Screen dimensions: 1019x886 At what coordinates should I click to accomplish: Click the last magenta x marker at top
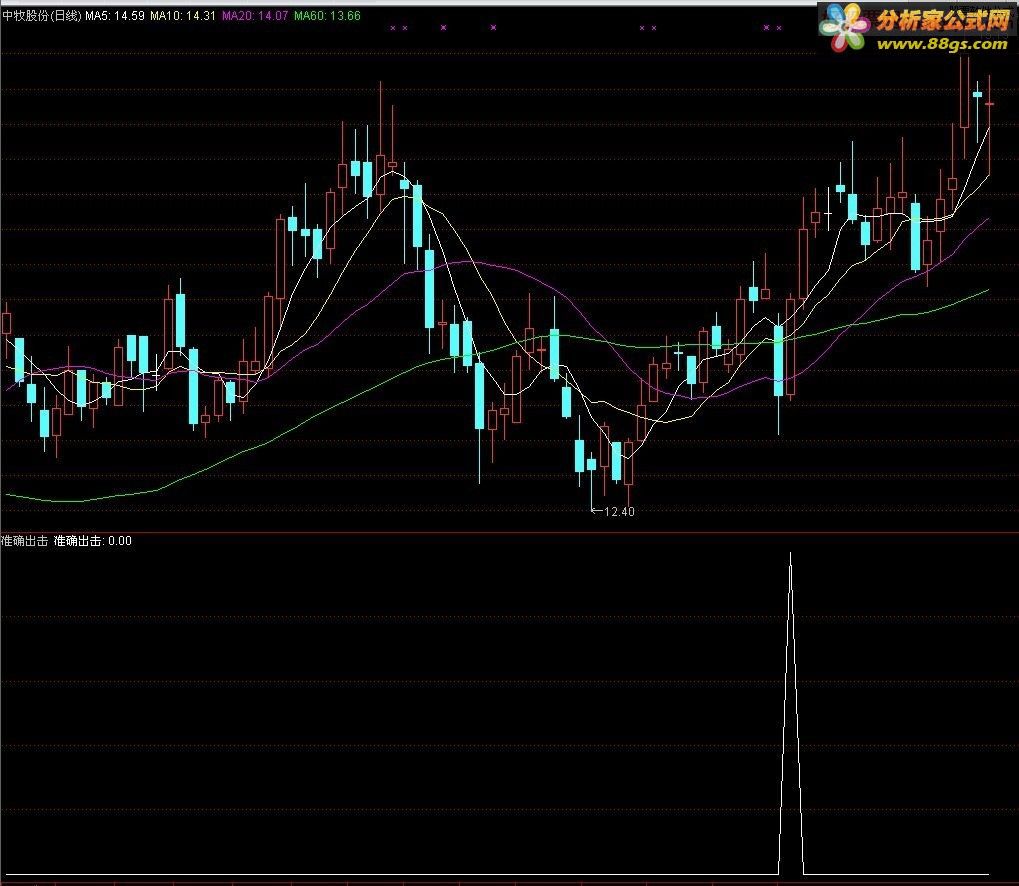point(779,28)
